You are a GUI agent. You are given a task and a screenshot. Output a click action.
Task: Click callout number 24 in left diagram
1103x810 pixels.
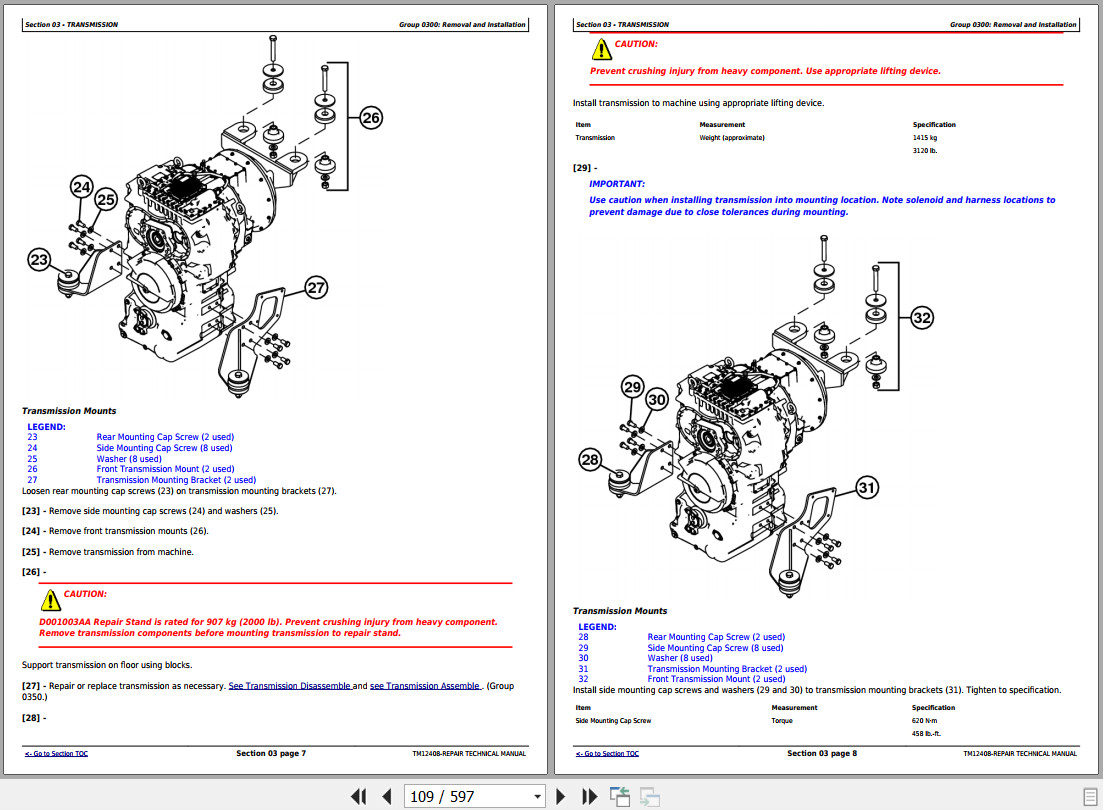pyautogui.click(x=82, y=186)
